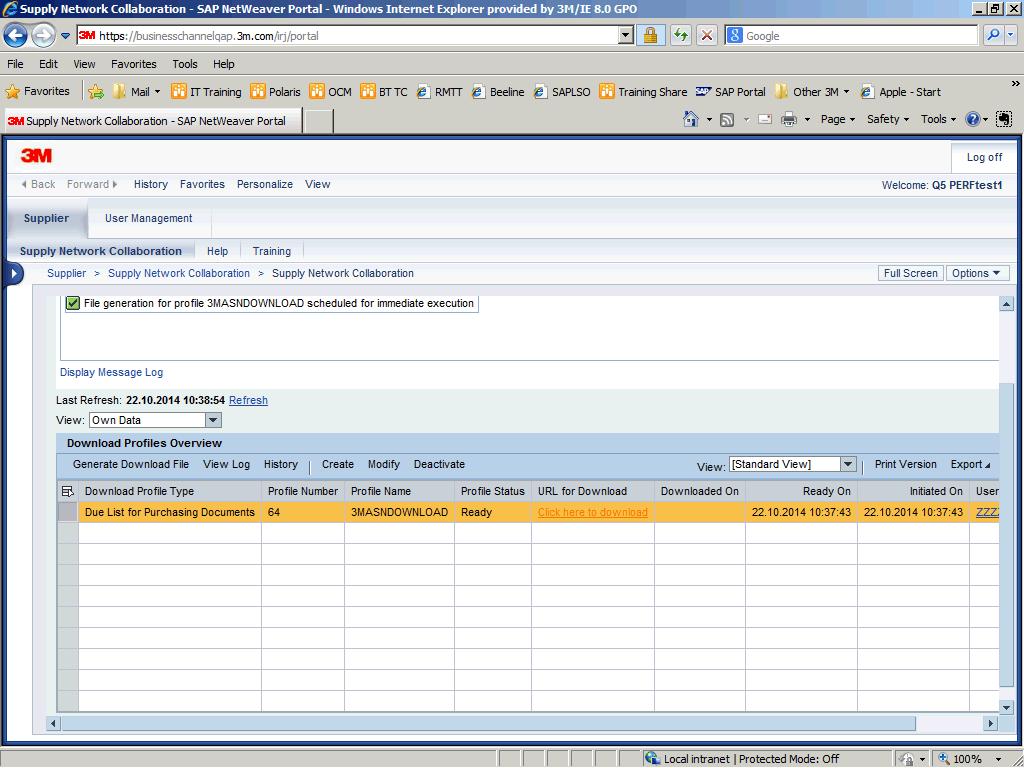Click the Home icon in command bar
Viewport: 1024px width, 768px height.
(690, 119)
